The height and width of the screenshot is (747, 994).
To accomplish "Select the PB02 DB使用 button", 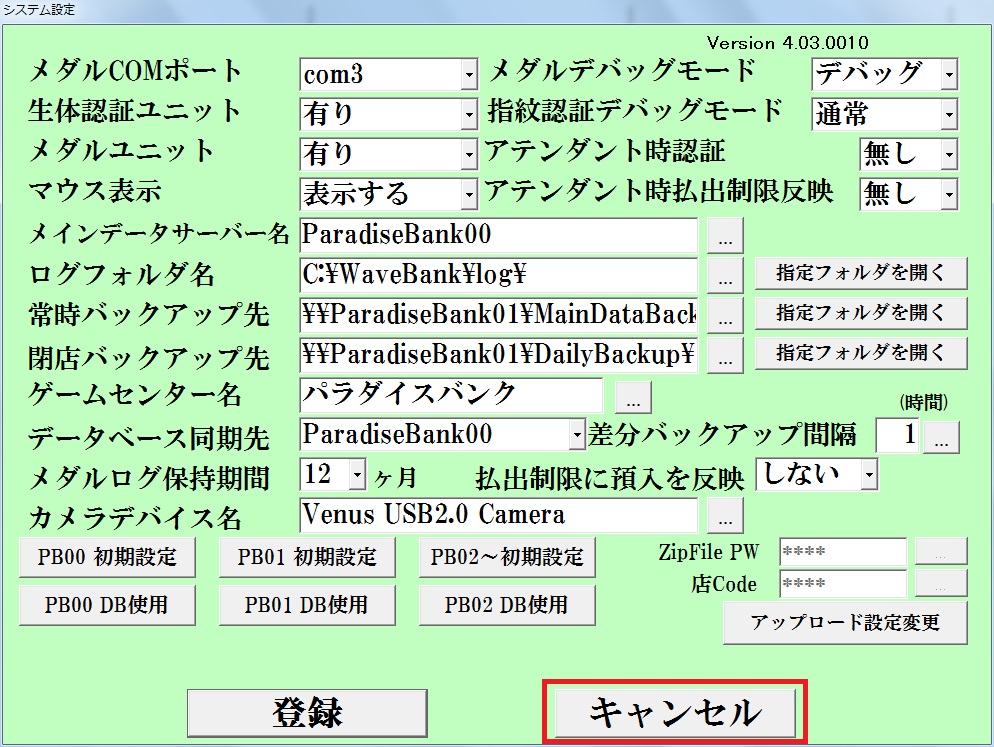I will (507, 606).
